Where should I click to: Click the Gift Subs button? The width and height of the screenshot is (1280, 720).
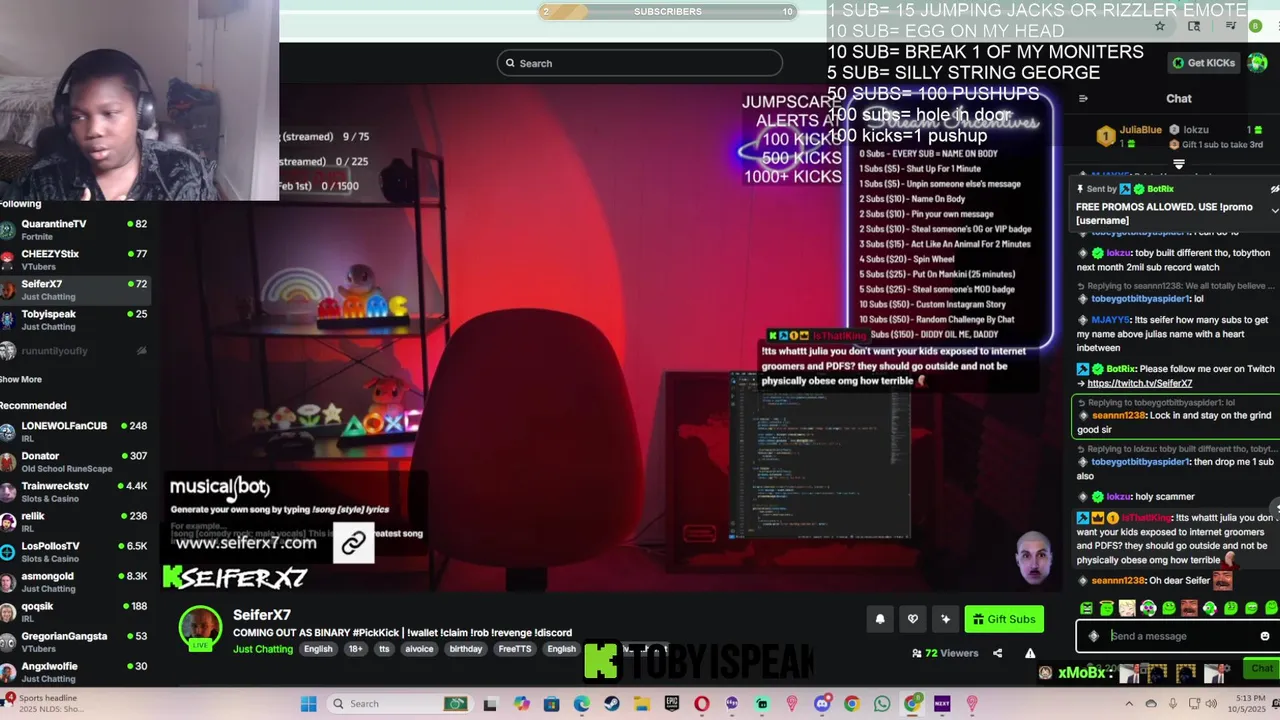click(x=1004, y=619)
